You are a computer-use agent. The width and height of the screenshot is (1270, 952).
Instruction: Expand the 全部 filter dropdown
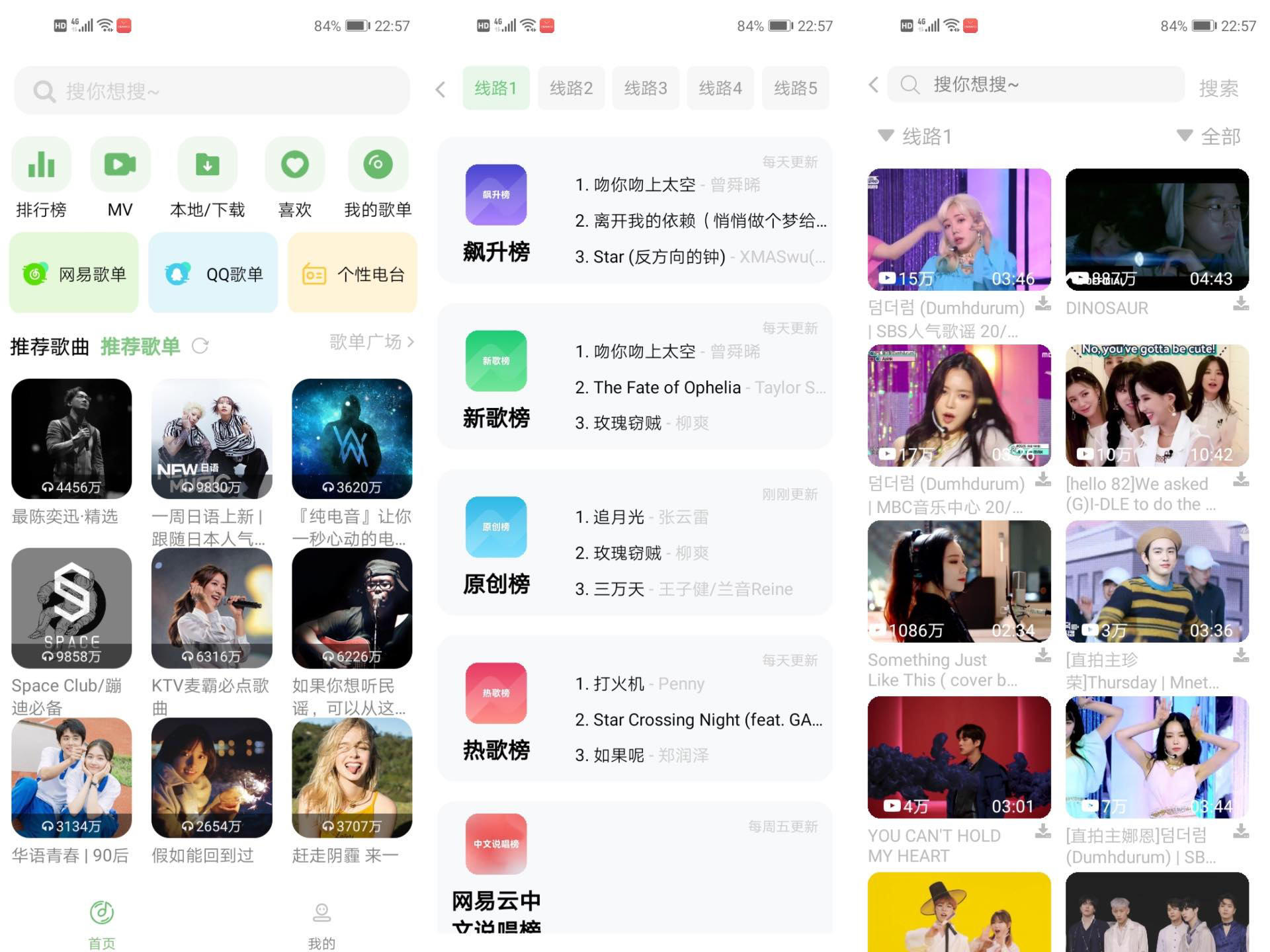point(1208,136)
